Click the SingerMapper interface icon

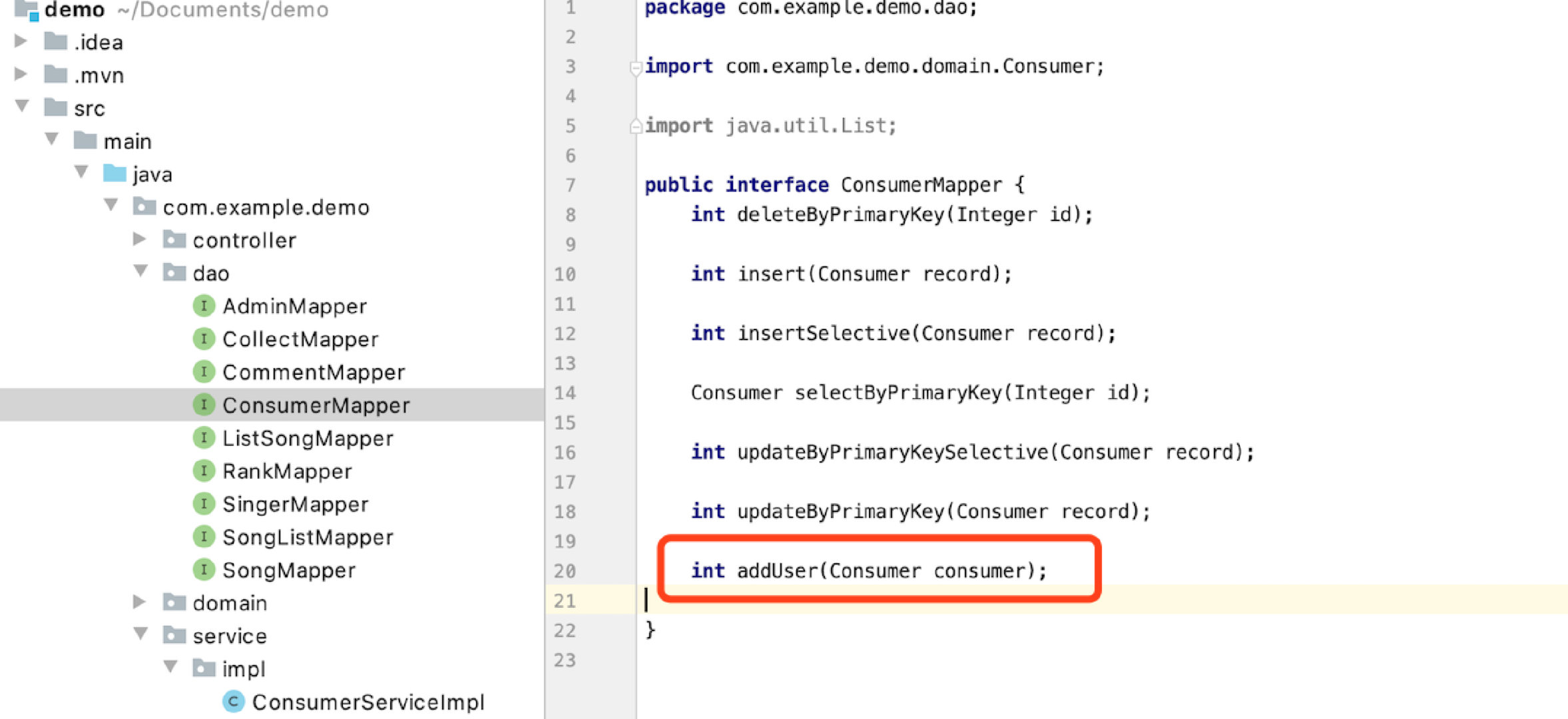[x=204, y=503]
